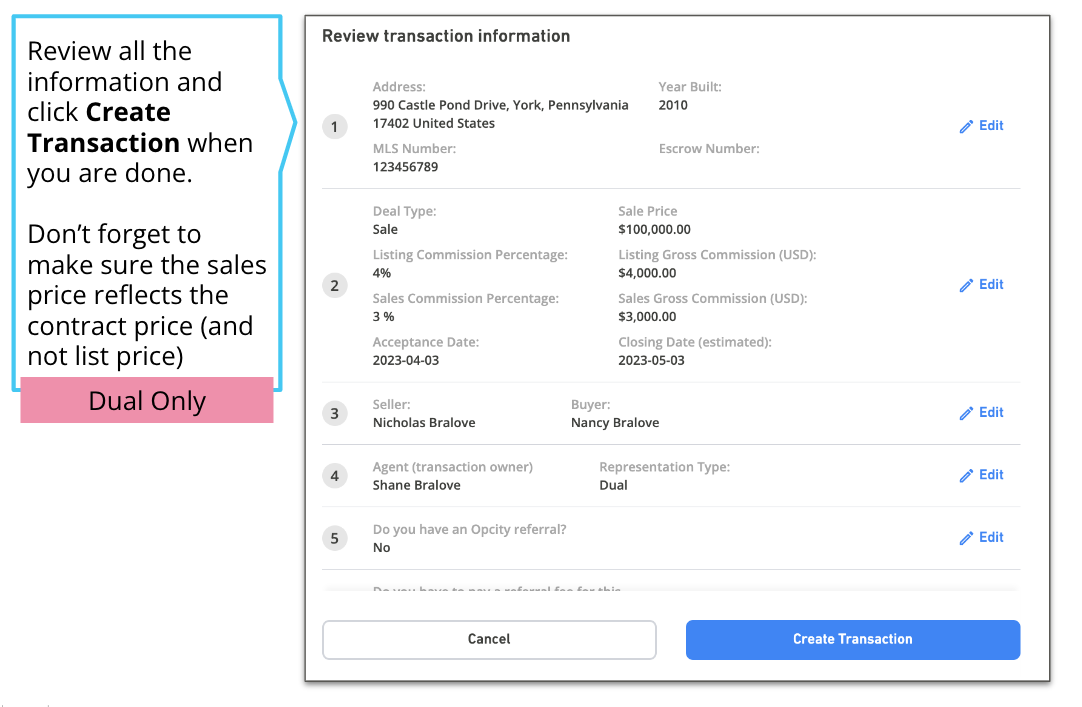Click the pencil icon beside the address section

pyautogui.click(x=966, y=126)
